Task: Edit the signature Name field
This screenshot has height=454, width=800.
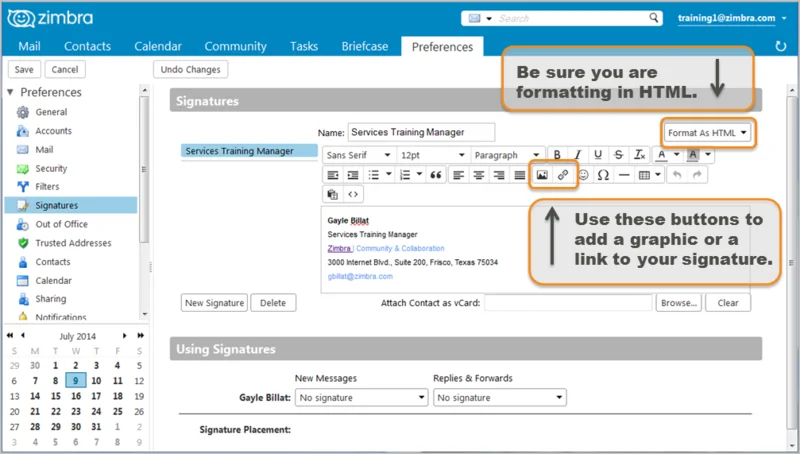Action: [421, 132]
